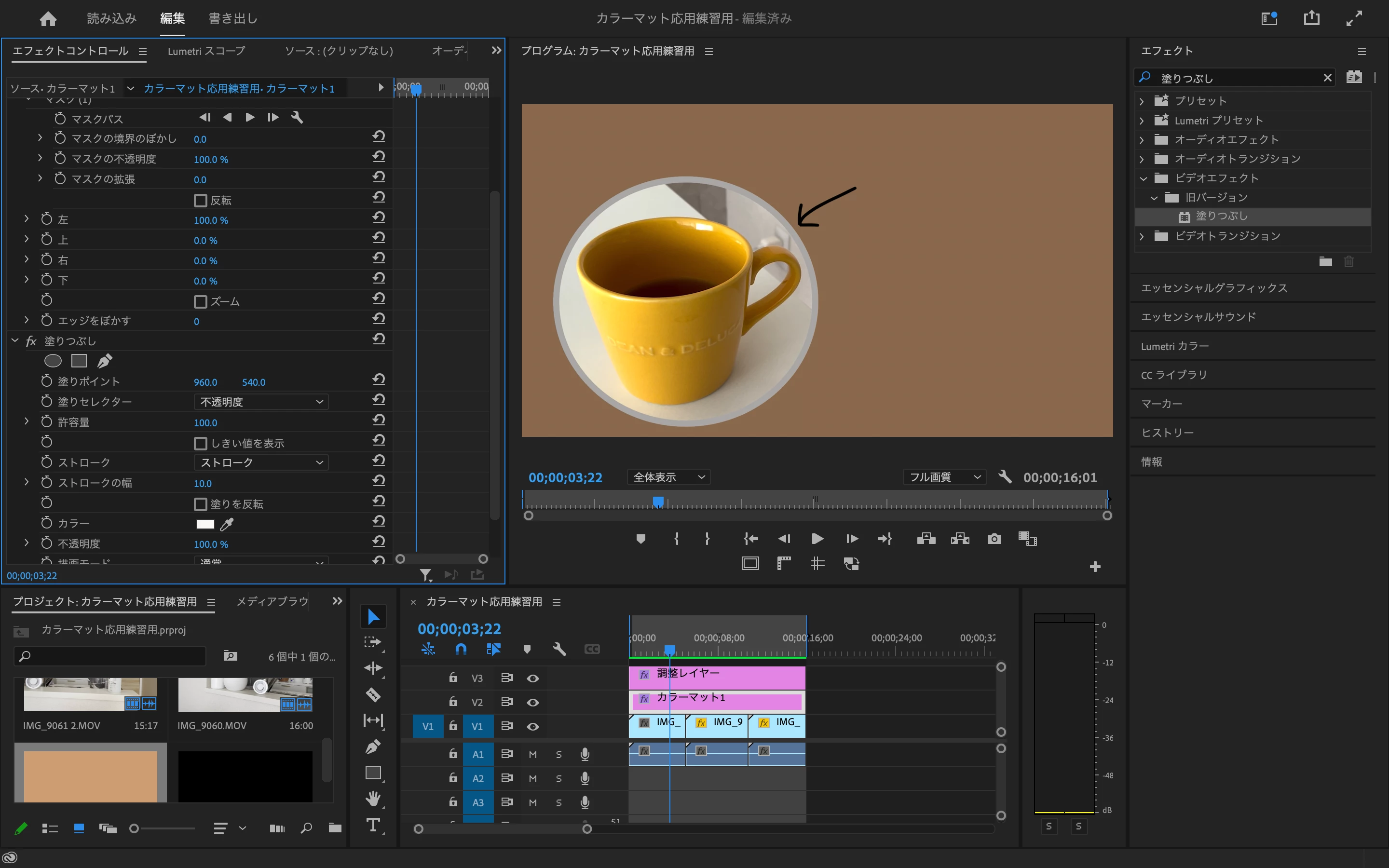Expand the ビデオトランジション folder
Viewport: 1389px width, 868px height.
1142,236
